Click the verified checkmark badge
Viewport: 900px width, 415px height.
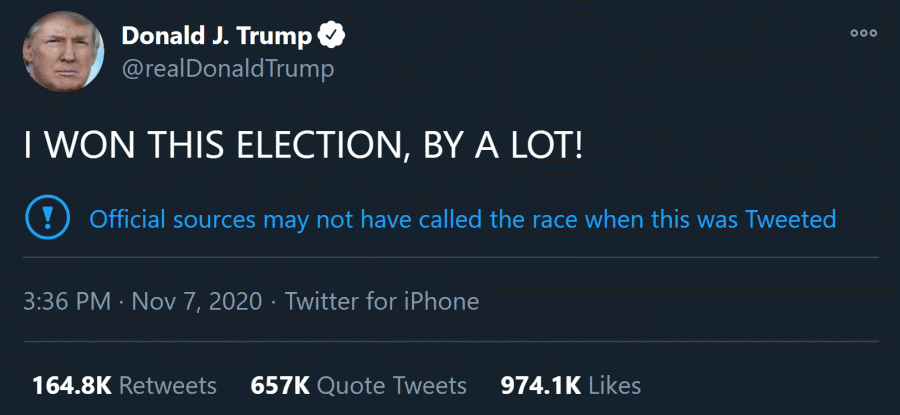click(332, 36)
